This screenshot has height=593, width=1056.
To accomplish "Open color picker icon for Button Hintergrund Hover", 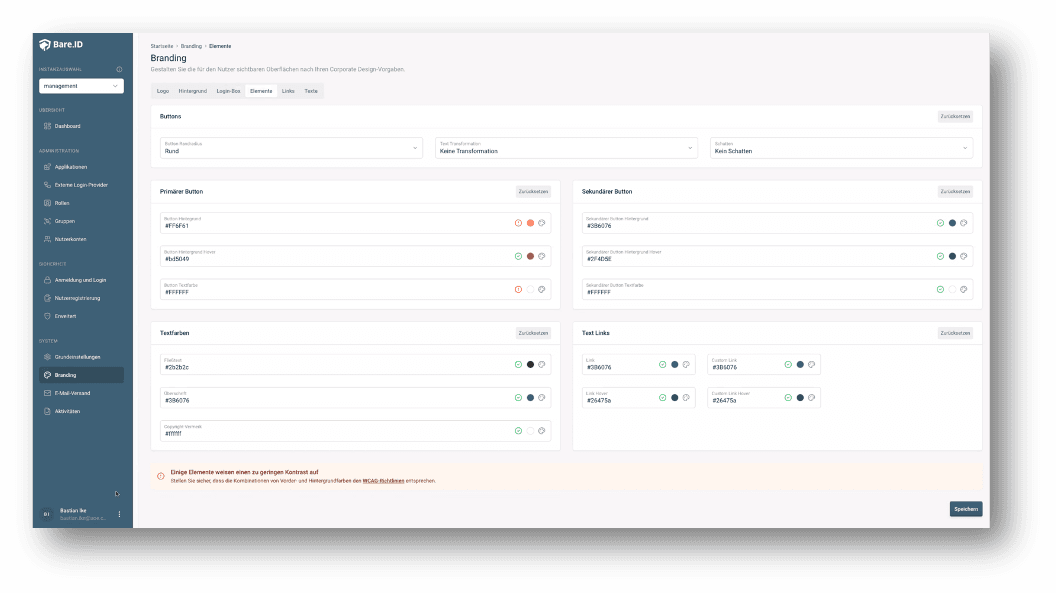I will pos(541,256).
